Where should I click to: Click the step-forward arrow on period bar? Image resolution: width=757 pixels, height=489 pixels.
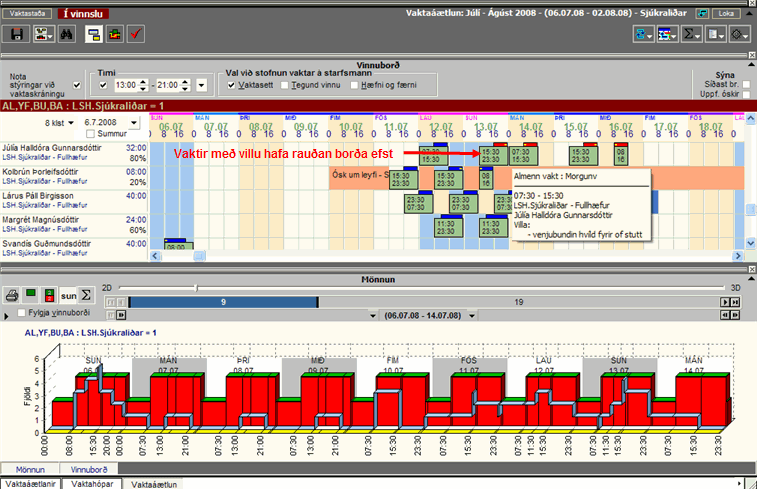tap(725, 302)
